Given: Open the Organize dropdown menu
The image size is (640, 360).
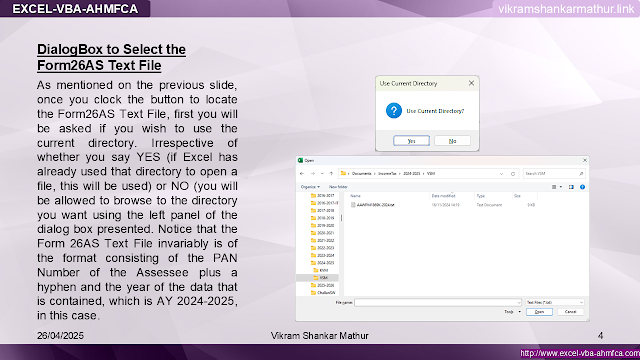Looking at the screenshot, I should 310,187.
